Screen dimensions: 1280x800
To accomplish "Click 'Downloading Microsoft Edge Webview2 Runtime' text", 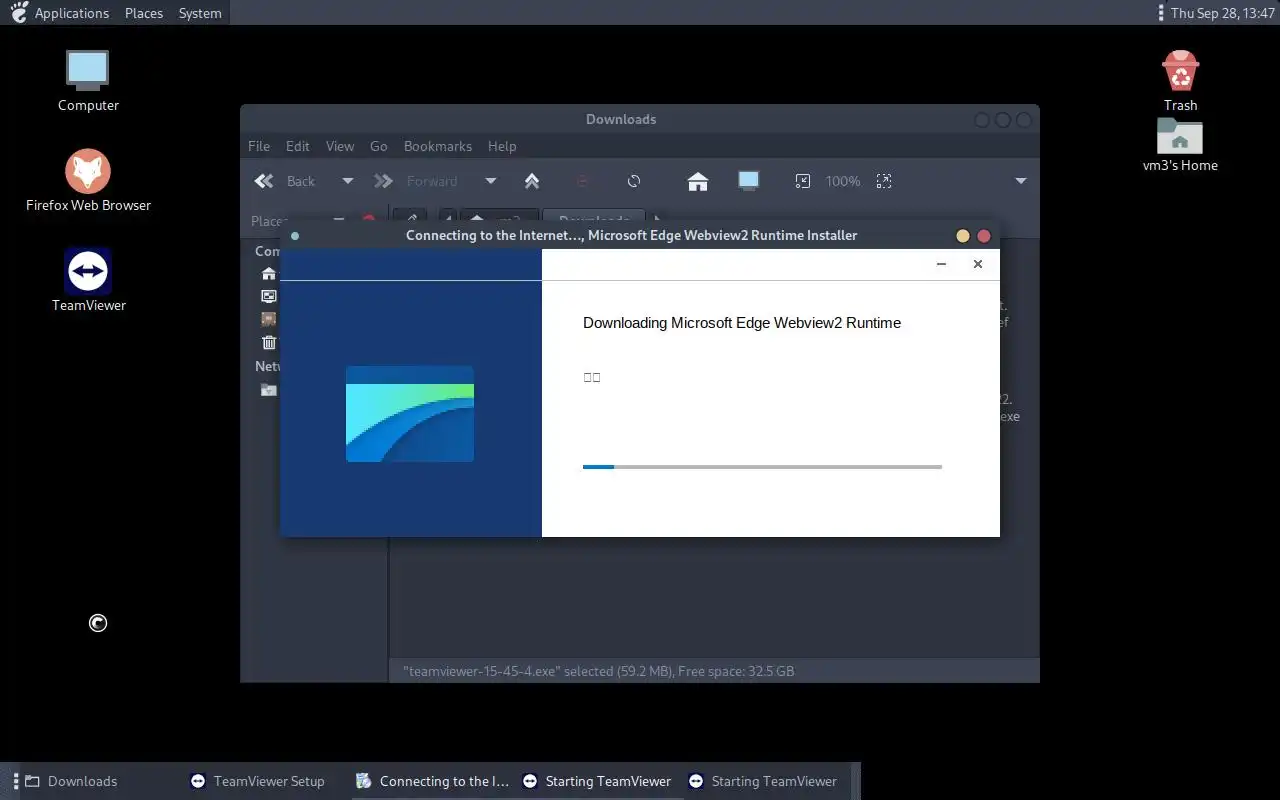I will (742, 323).
